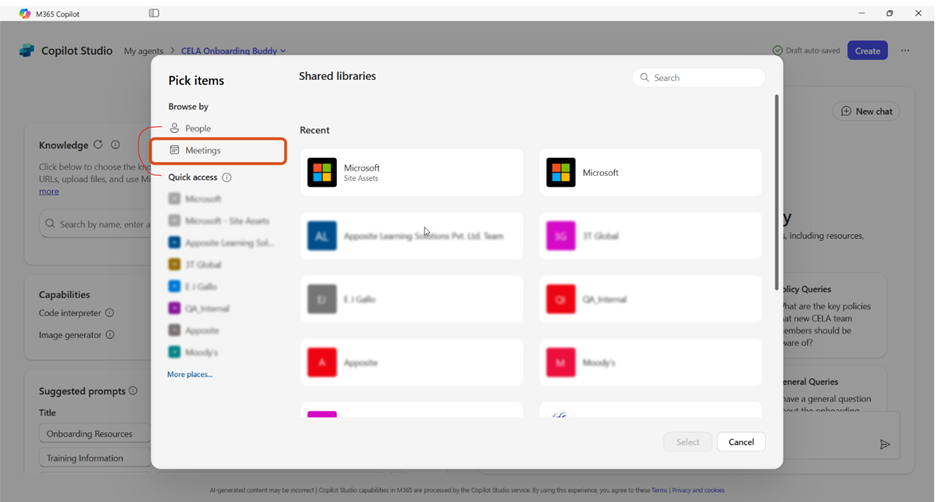The height and width of the screenshot is (502, 940).
Task: Open Microsoft in Quick access list
Action: coord(195,199)
